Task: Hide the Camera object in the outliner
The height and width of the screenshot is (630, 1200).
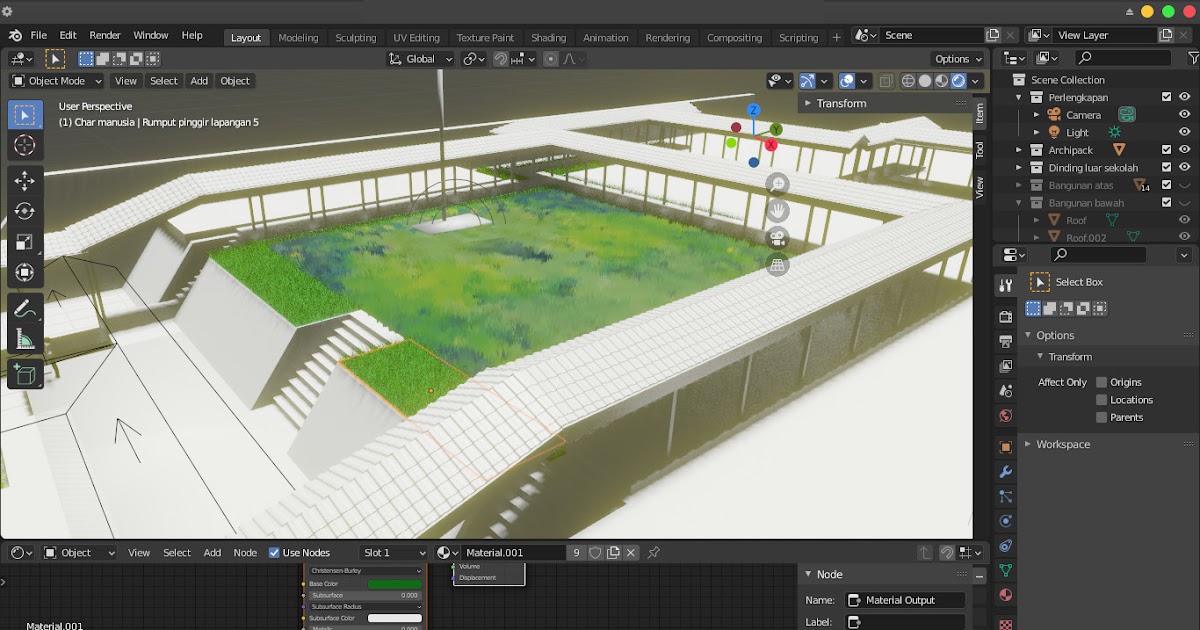Action: 1183,113
